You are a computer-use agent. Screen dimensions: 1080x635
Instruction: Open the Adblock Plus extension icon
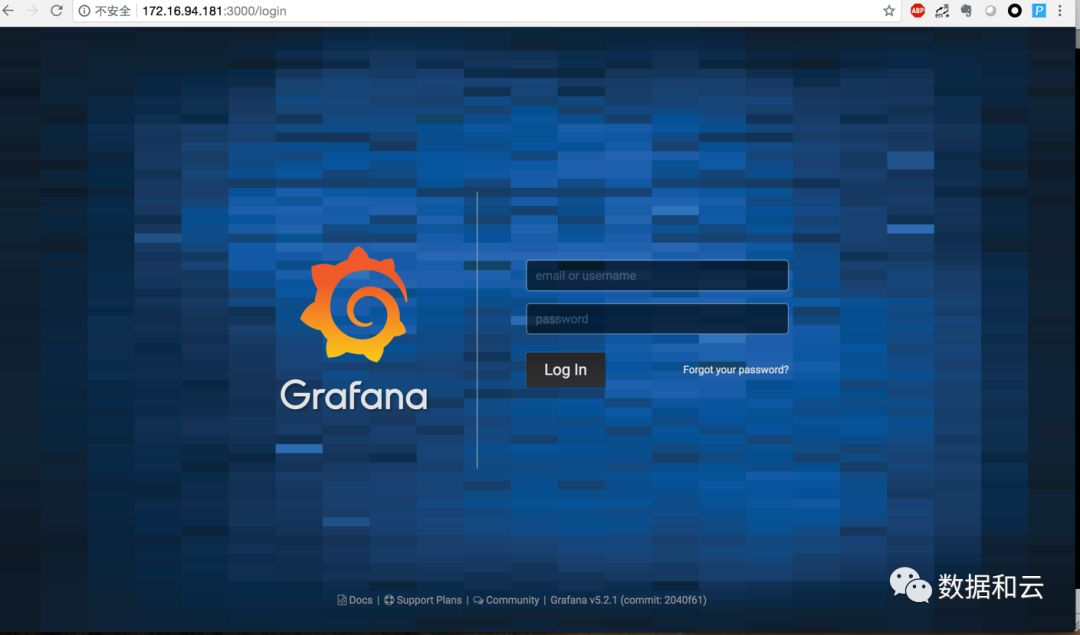[917, 11]
